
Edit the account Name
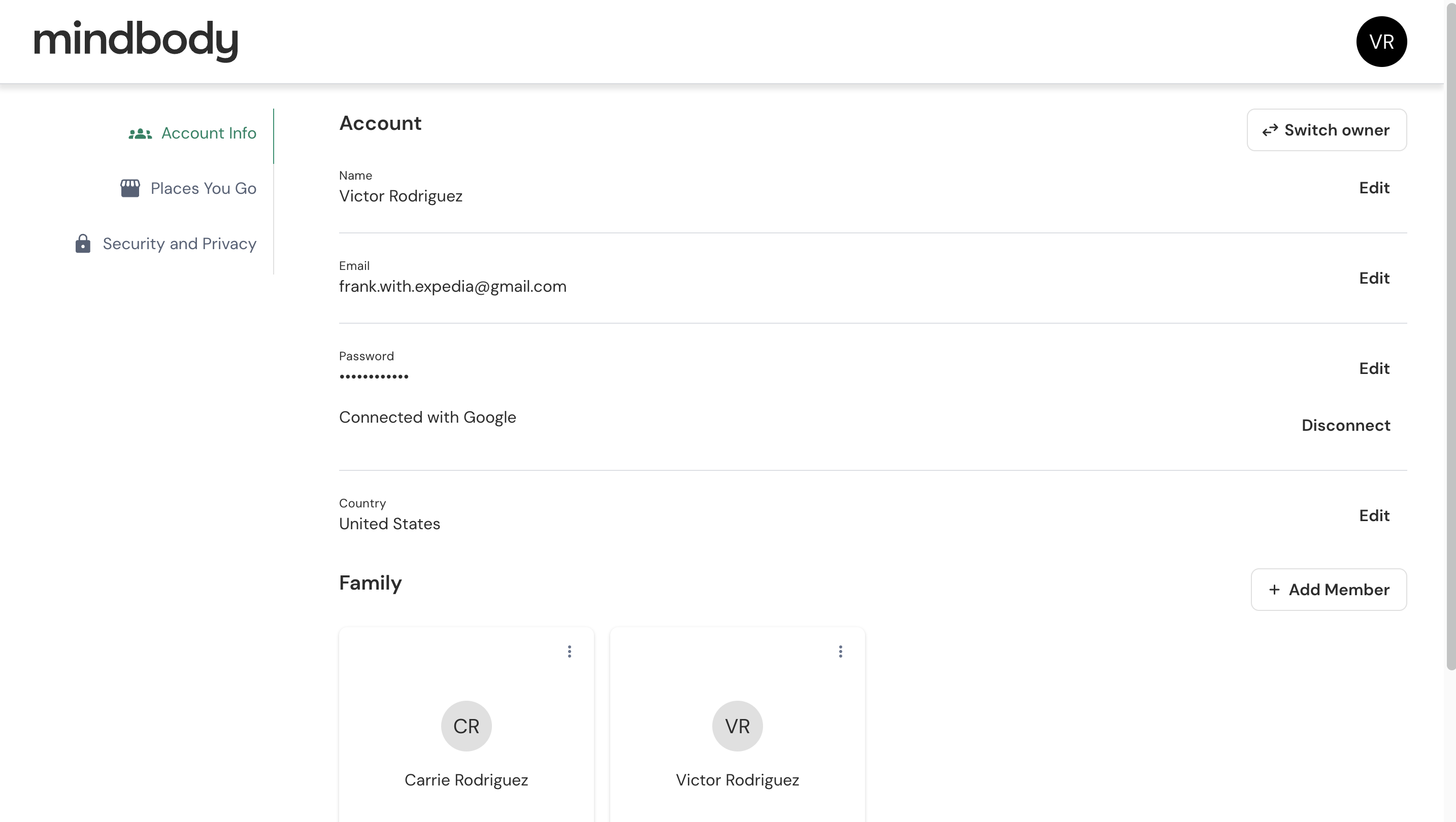1374,188
